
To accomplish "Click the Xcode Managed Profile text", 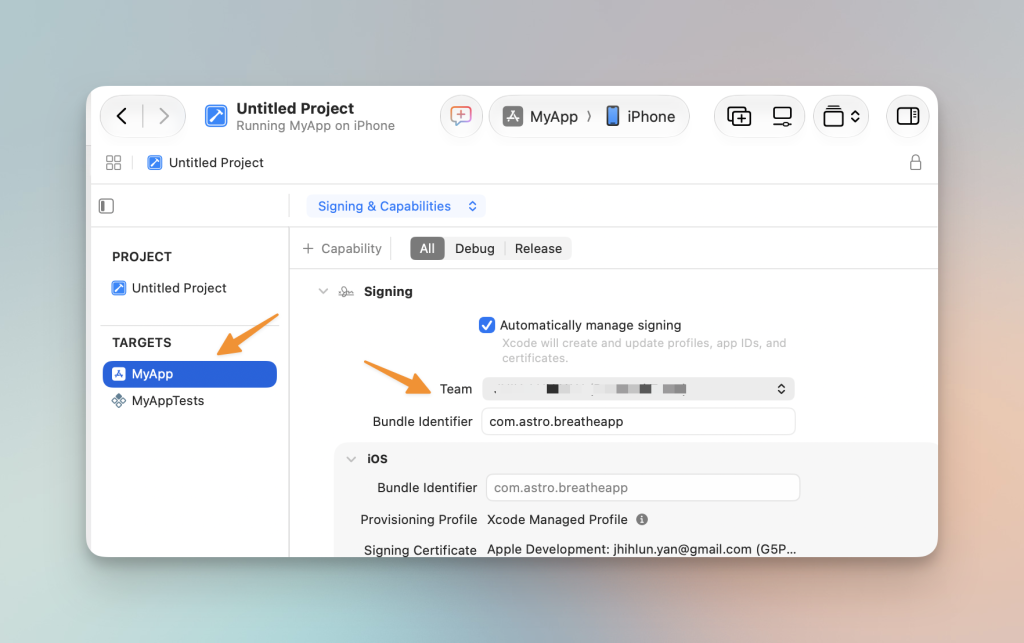I will pos(557,520).
